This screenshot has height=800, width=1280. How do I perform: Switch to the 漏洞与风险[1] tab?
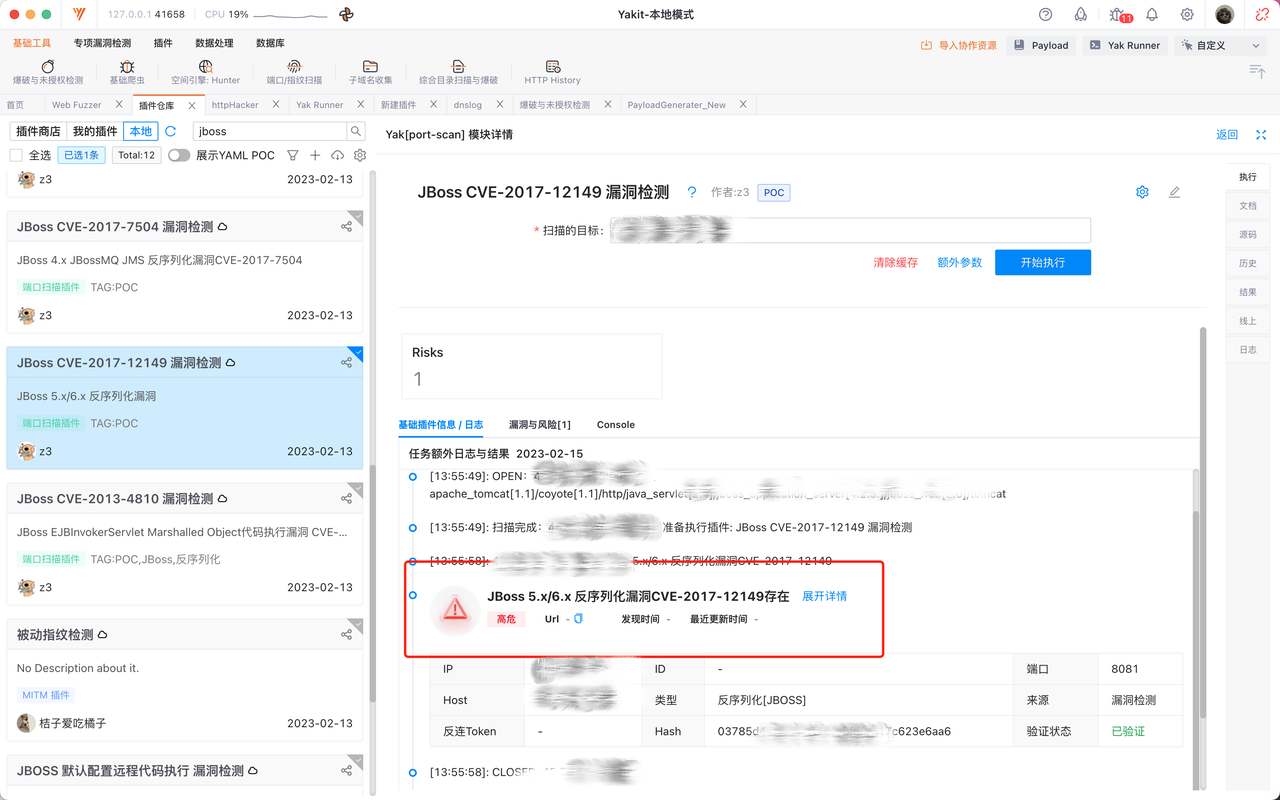tap(540, 425)
